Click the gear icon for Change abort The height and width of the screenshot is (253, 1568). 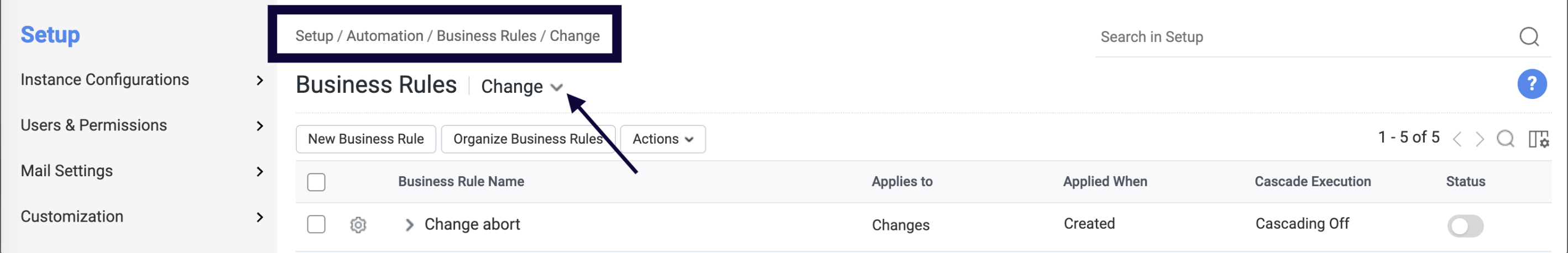pos(358,225)
